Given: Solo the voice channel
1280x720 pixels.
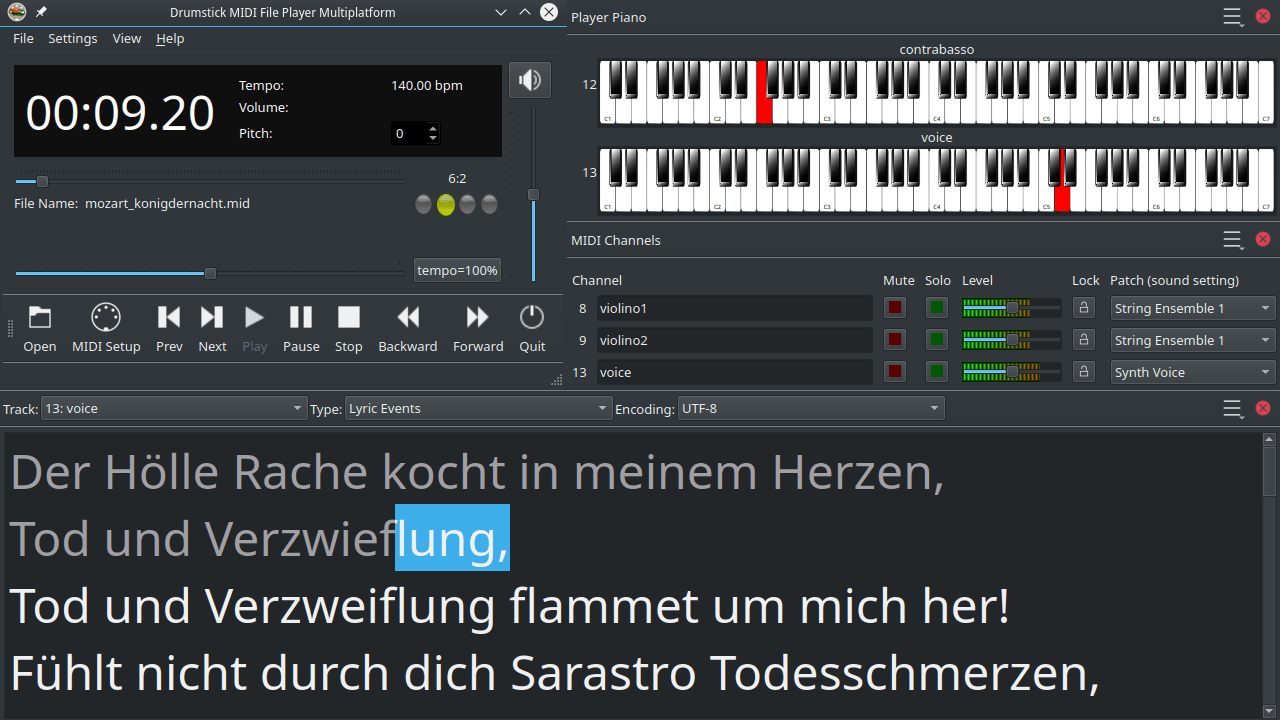Looking at the screenshot, I should coord(937,371).
